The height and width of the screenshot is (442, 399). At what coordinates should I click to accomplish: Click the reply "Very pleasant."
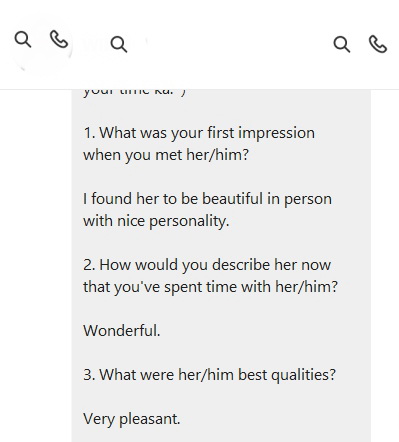click(132, 419)
